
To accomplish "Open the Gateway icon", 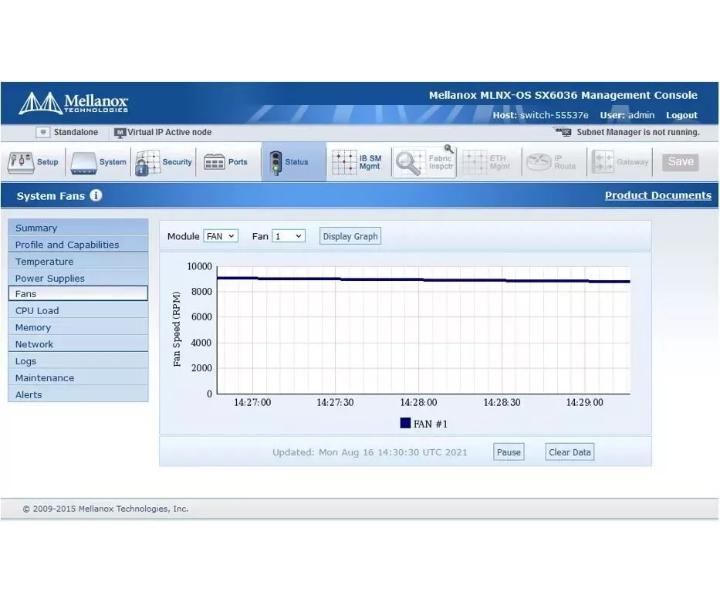I will pyautogui.click(x=603, y=162).
